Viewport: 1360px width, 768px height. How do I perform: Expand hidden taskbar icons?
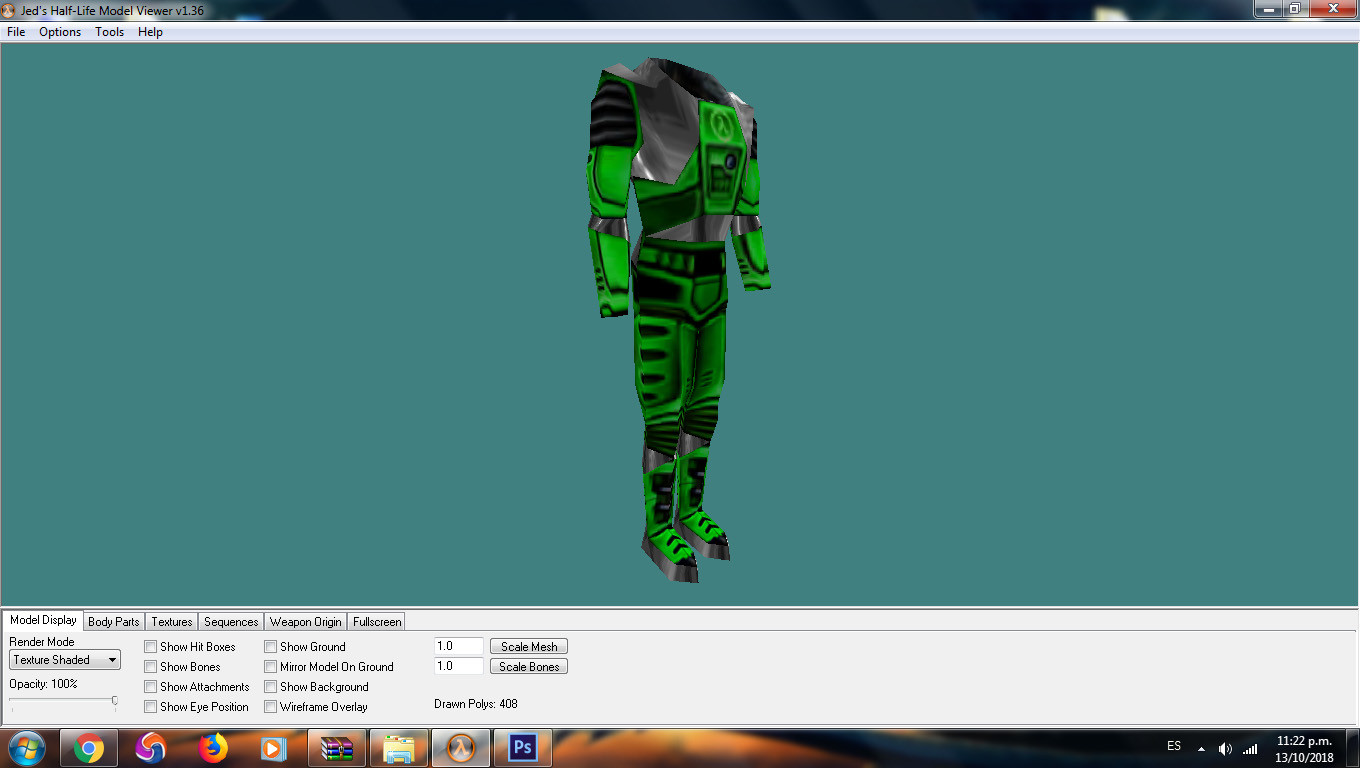click(x=1201, y=747)
